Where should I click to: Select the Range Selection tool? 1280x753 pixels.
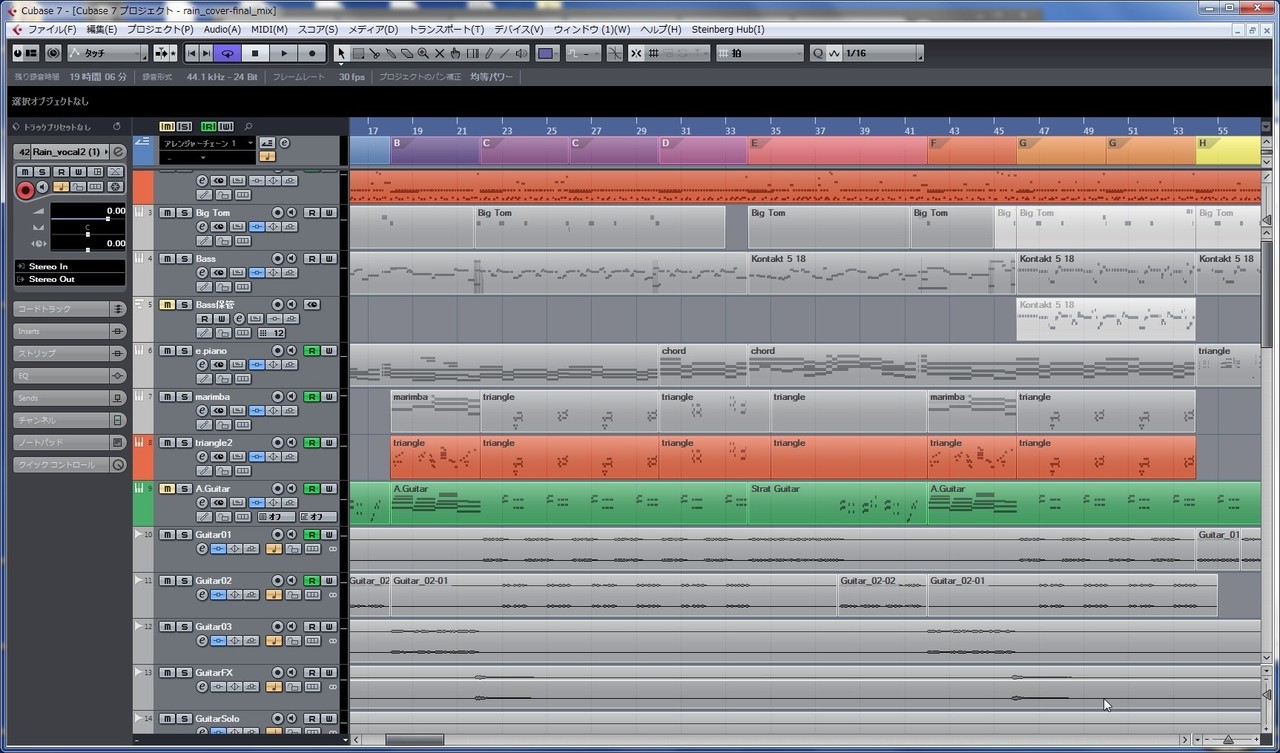(x=358, y=53)
